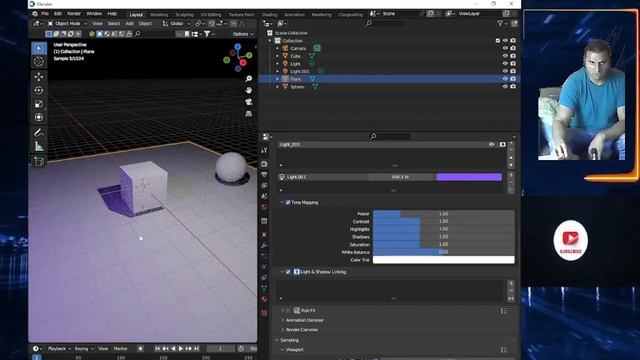640x360 pixels.
Task: Expand the Animation Denoiser panel
Action: [282, 320]
